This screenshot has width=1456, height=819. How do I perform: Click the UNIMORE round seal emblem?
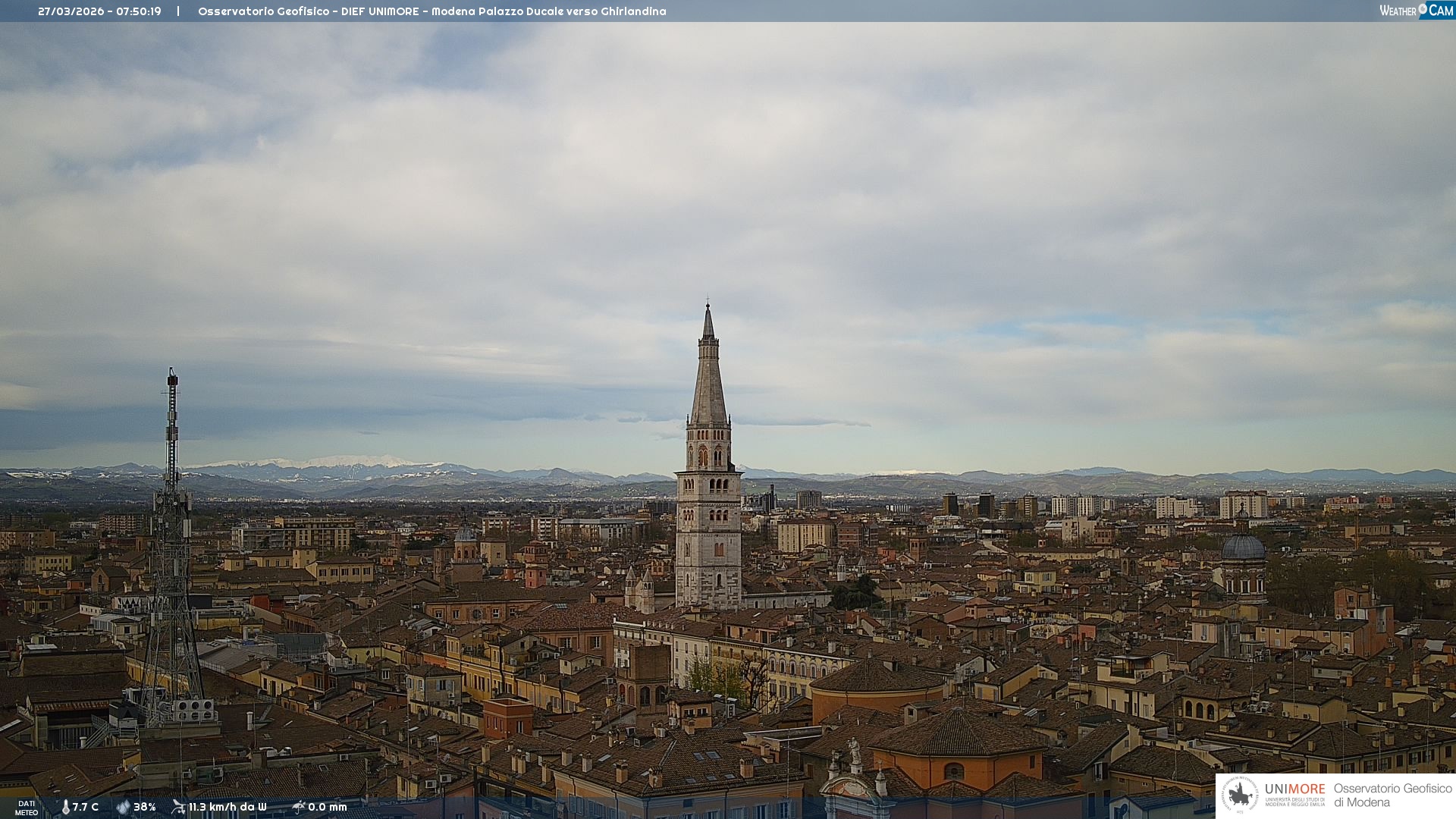tap(1239, 794)
